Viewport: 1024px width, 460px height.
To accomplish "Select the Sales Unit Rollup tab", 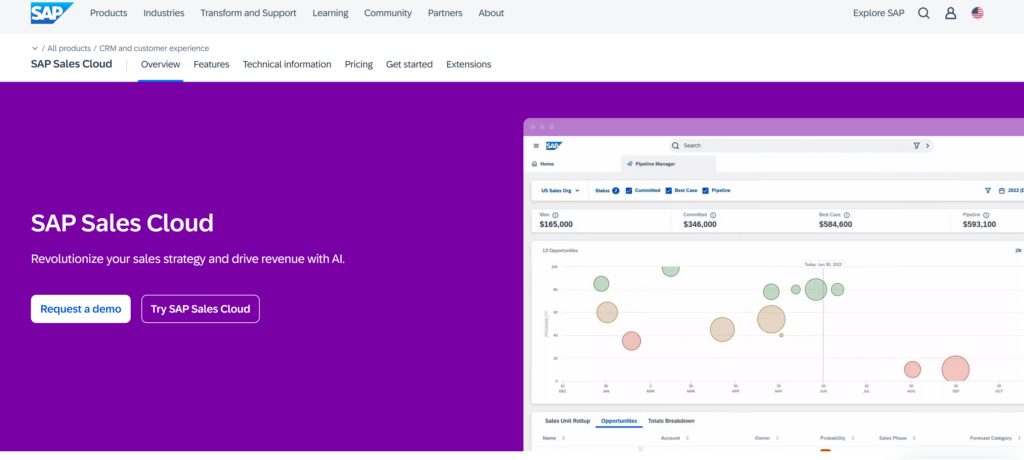I will [x=568, y=421].
